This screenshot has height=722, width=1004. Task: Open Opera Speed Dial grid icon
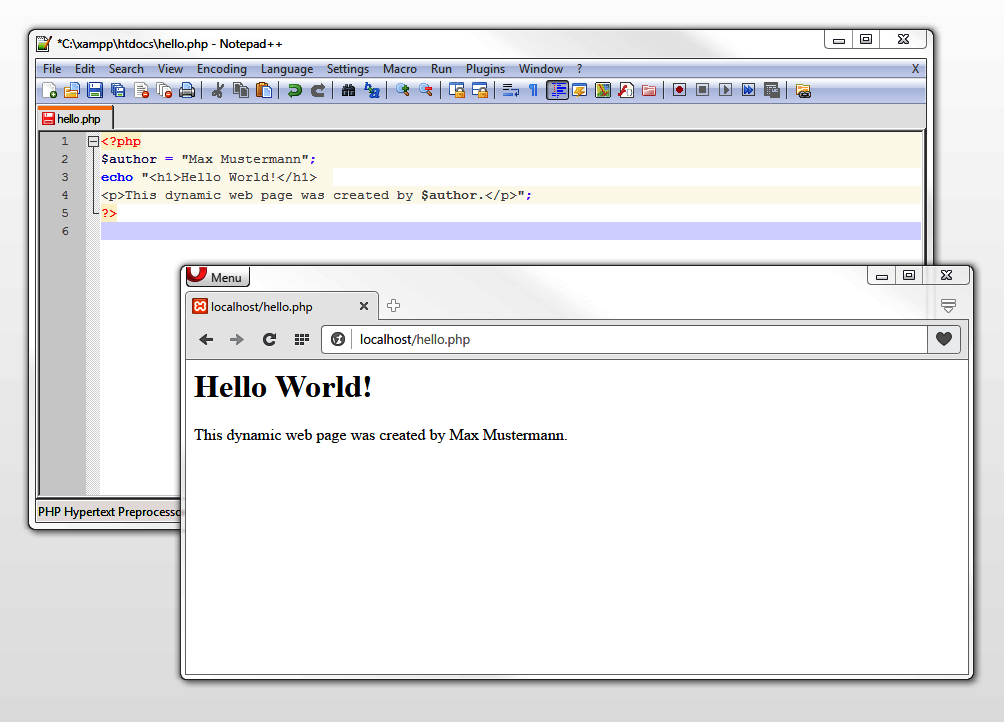(x=301, y=340)
